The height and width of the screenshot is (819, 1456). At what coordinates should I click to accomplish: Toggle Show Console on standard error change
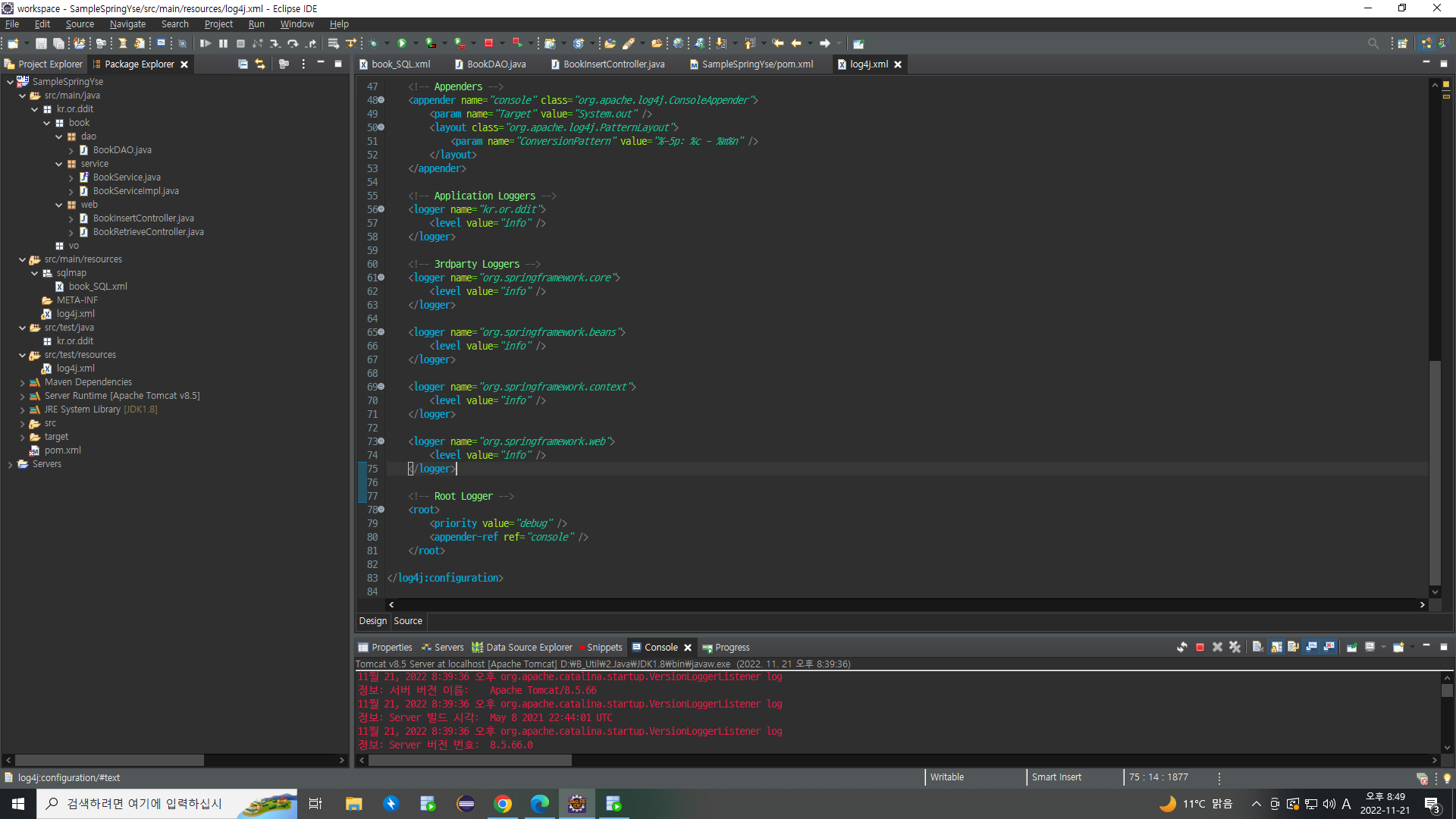pyautogui.click(x=1329, y=647)
